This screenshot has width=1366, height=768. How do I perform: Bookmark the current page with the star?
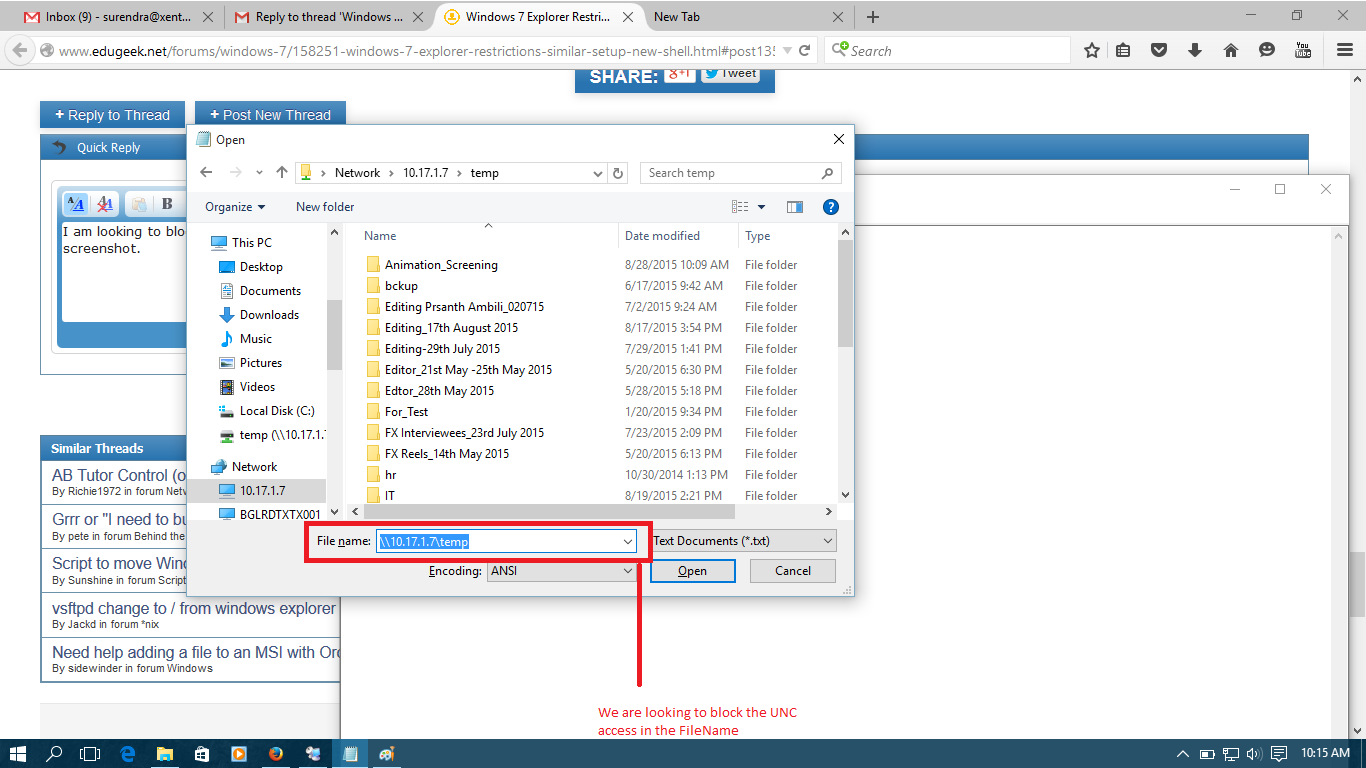[x=1091, y=49]
